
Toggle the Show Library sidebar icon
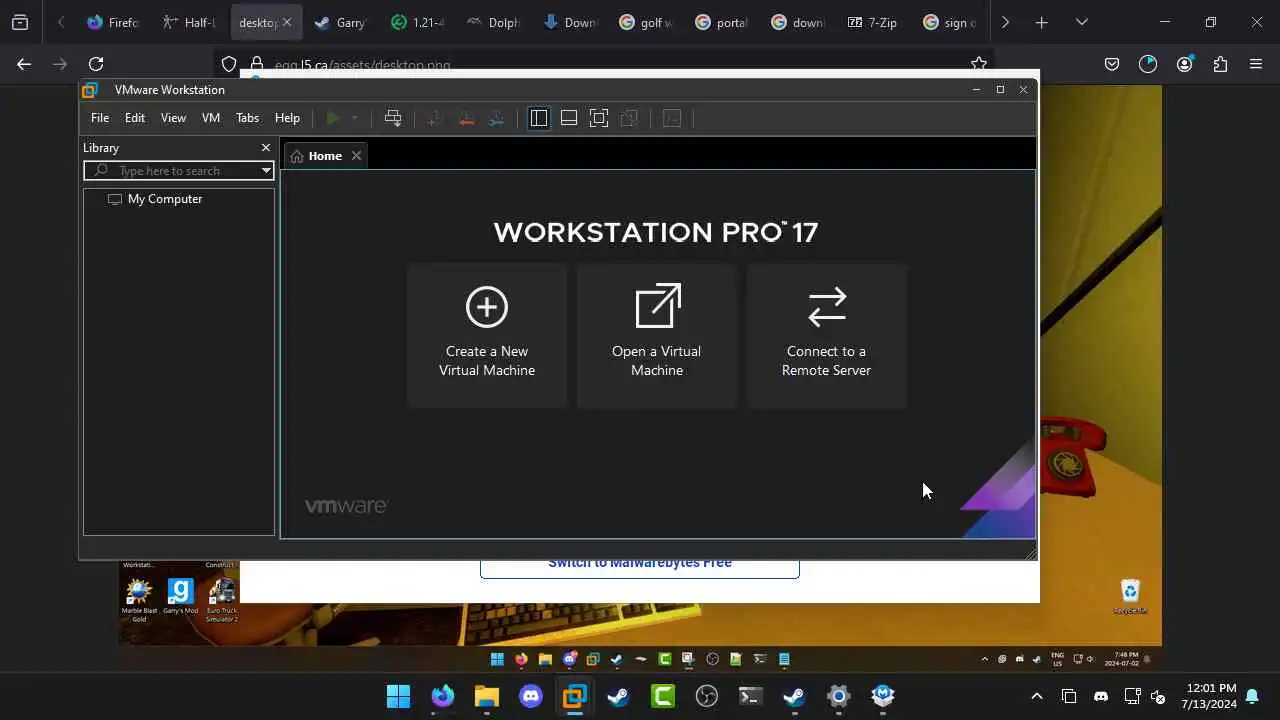tap(539, 118)
